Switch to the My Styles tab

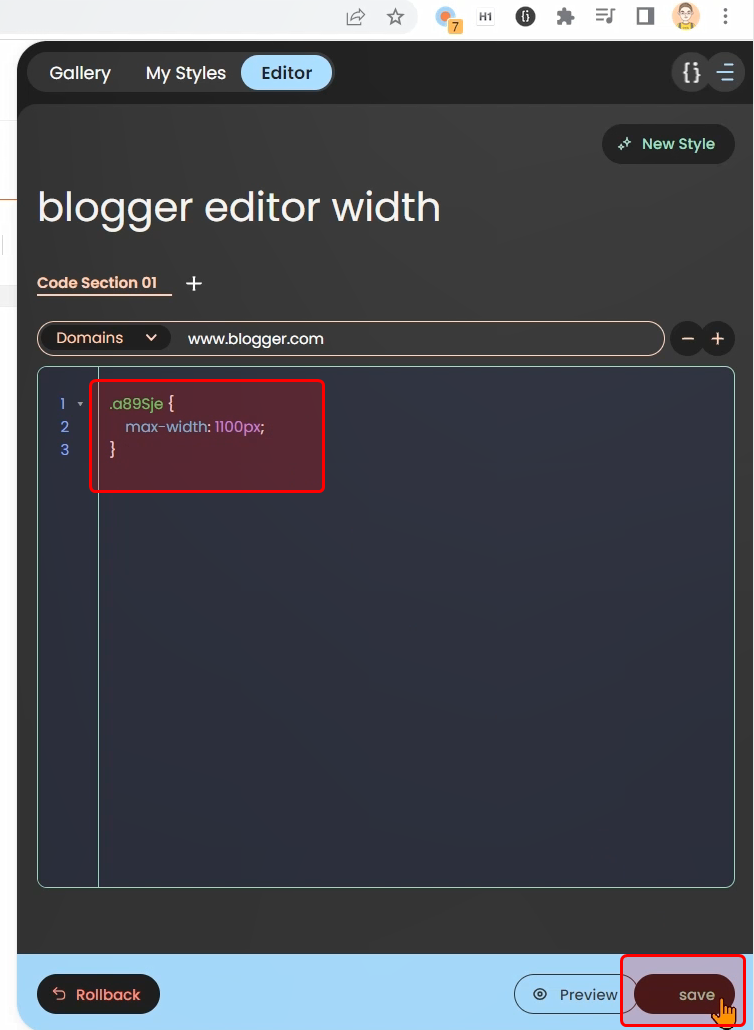click(186, 73)
